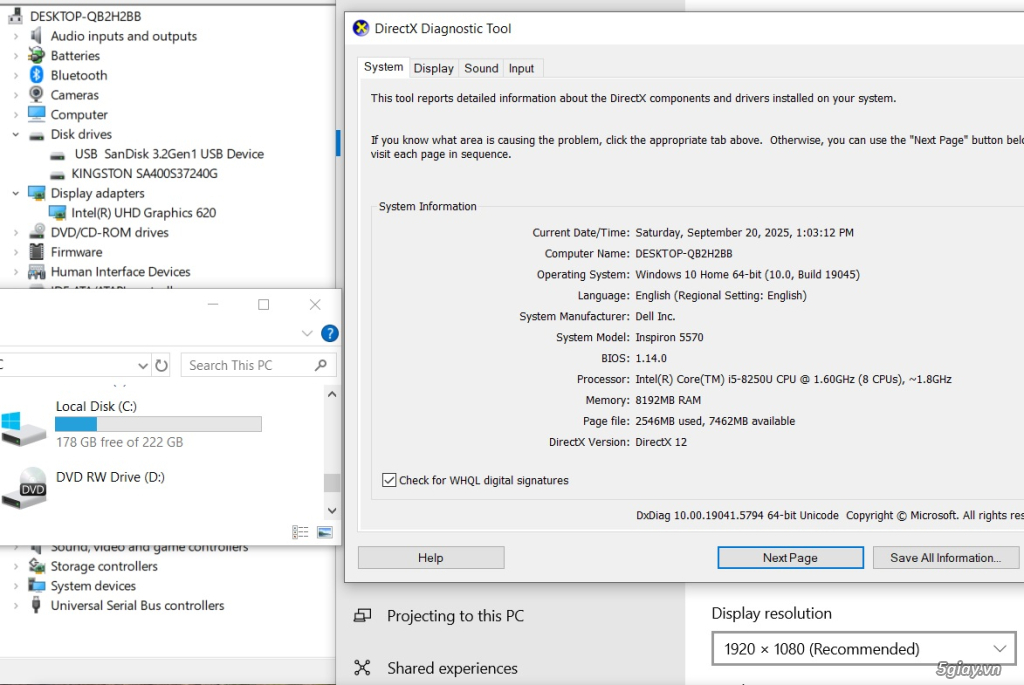The width and height of the screenshot is (1024, 685).
Task: Click the Next Page button
Action: tap(790, 557)
